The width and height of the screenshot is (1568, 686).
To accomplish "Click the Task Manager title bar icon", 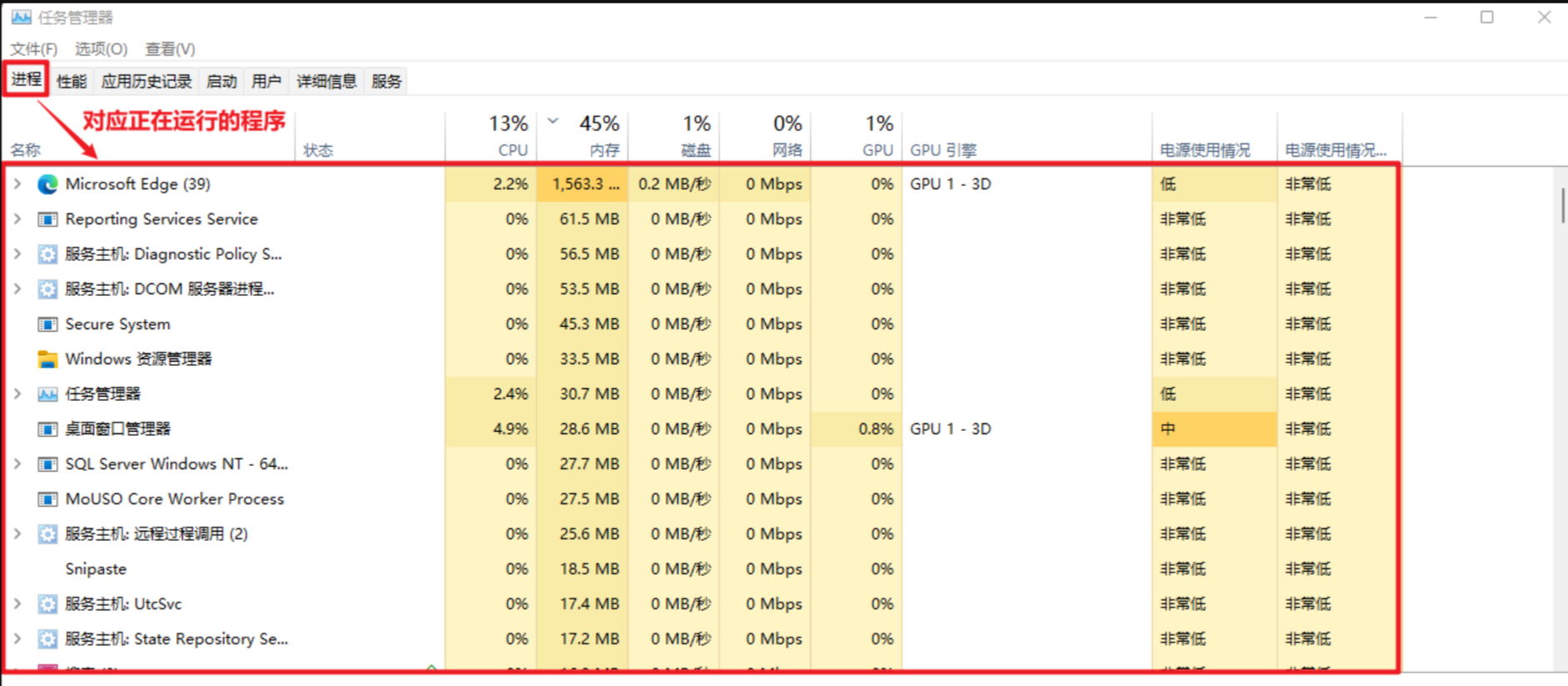I will 21,17.
